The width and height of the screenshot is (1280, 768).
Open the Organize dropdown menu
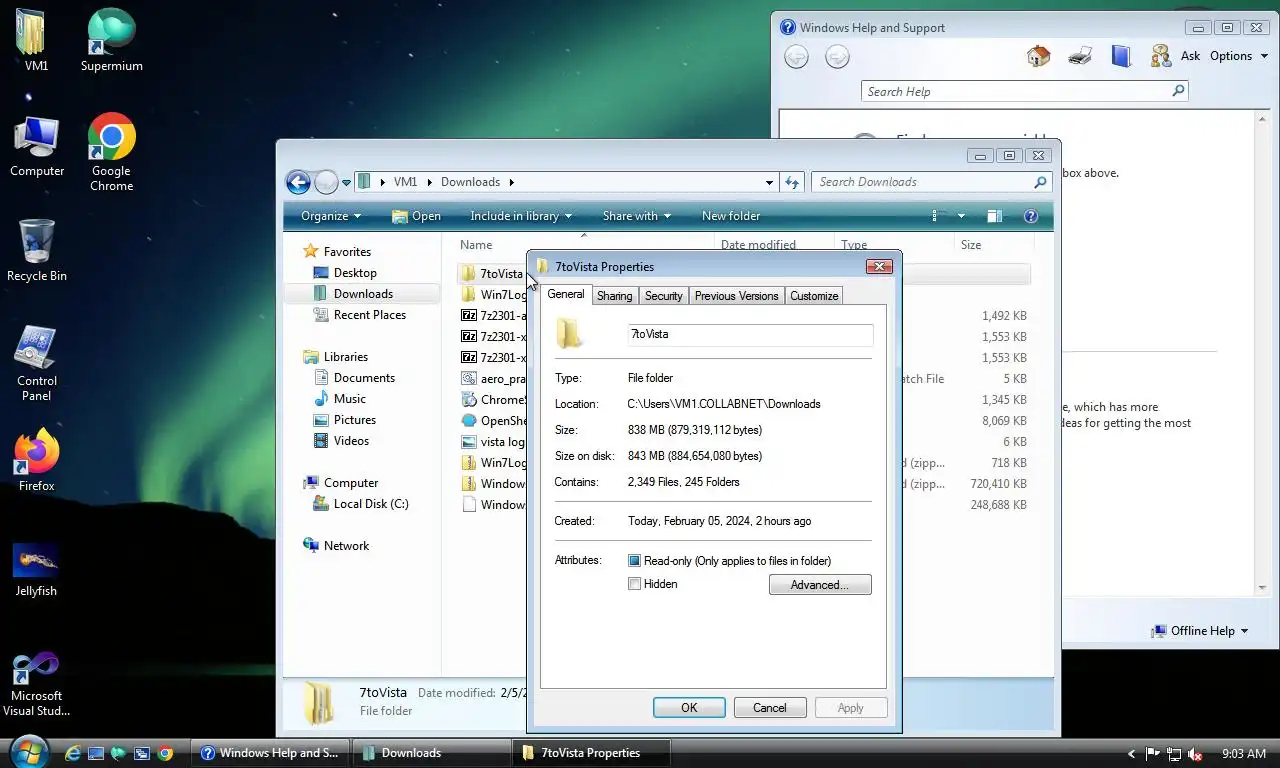331,216
